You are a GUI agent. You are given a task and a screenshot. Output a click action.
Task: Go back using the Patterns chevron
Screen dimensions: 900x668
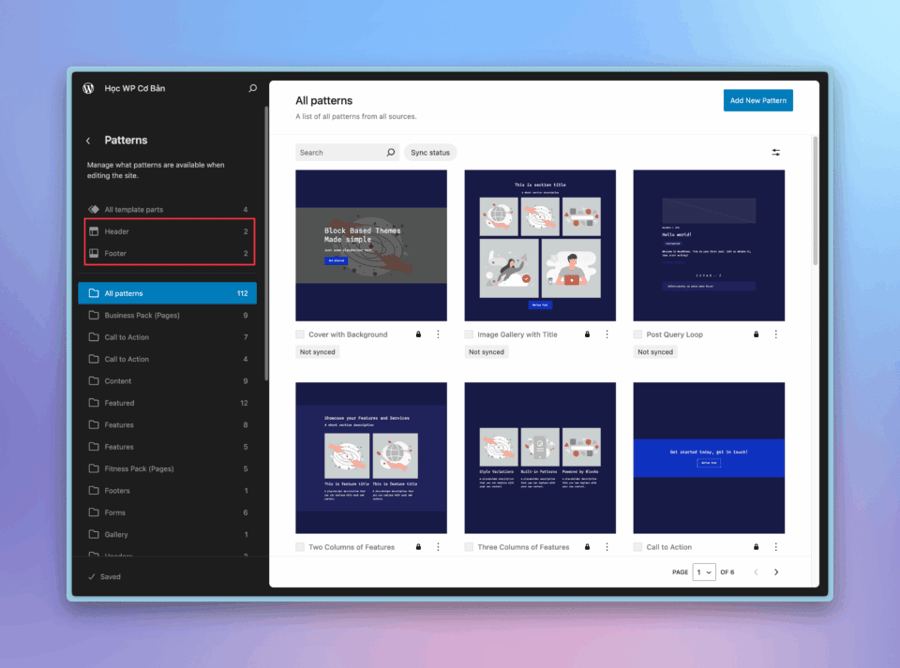[x=88, y=141]
